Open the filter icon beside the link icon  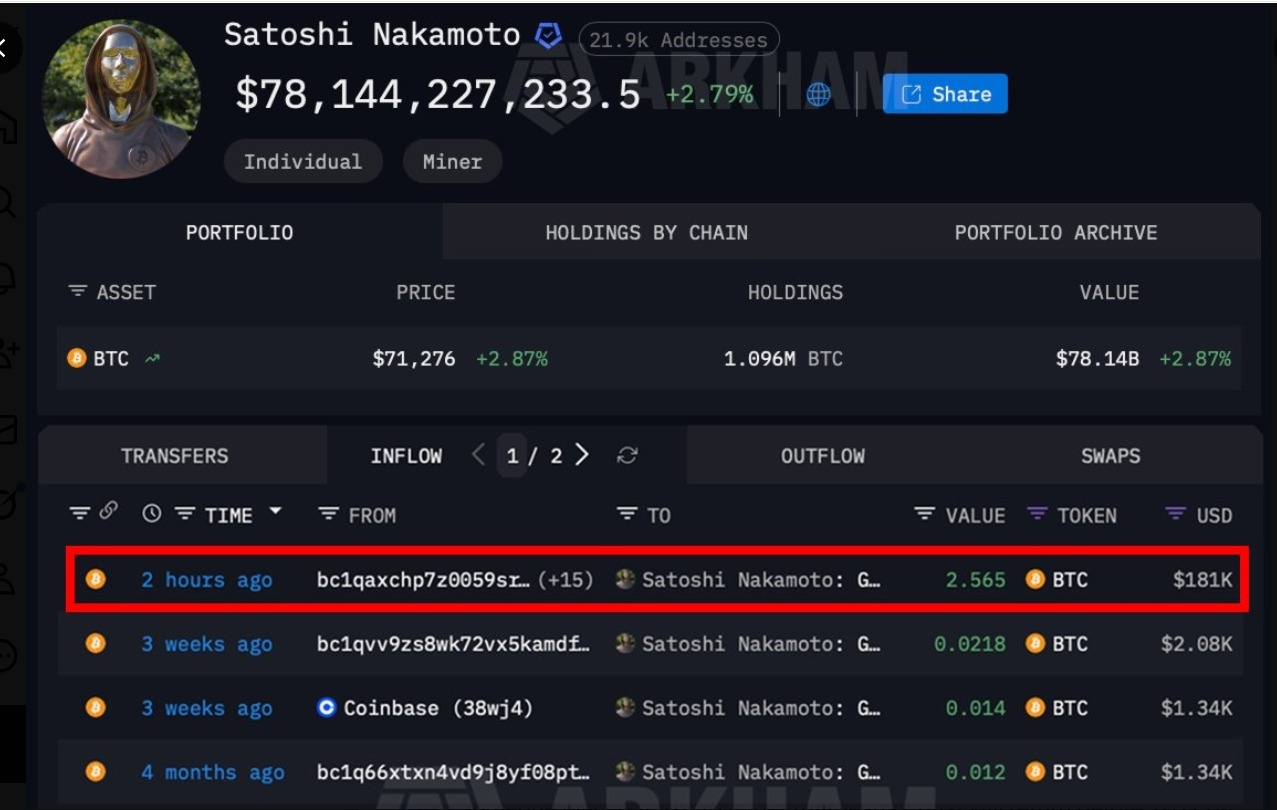[x=79, y=514]
